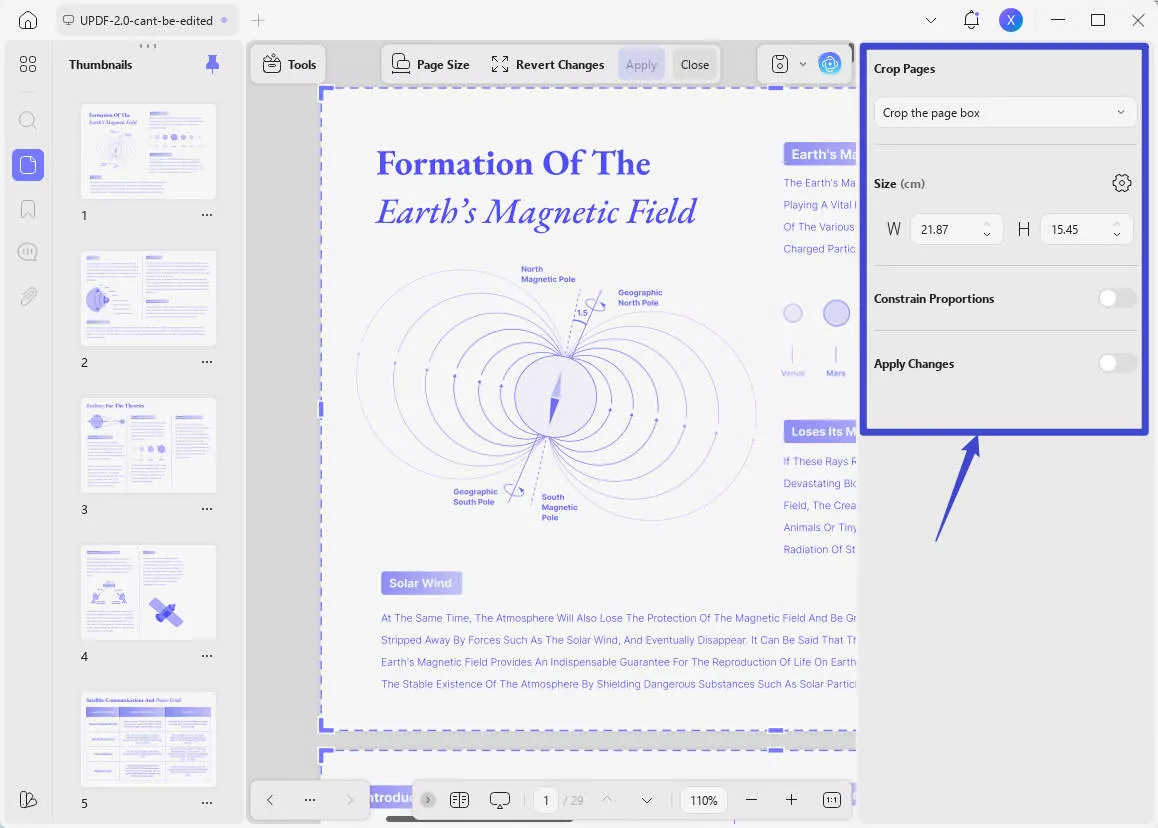Viewport: 1158px width, 828px height.
Task: Enable Constrain Proportions
Action: pos(1116,298)
